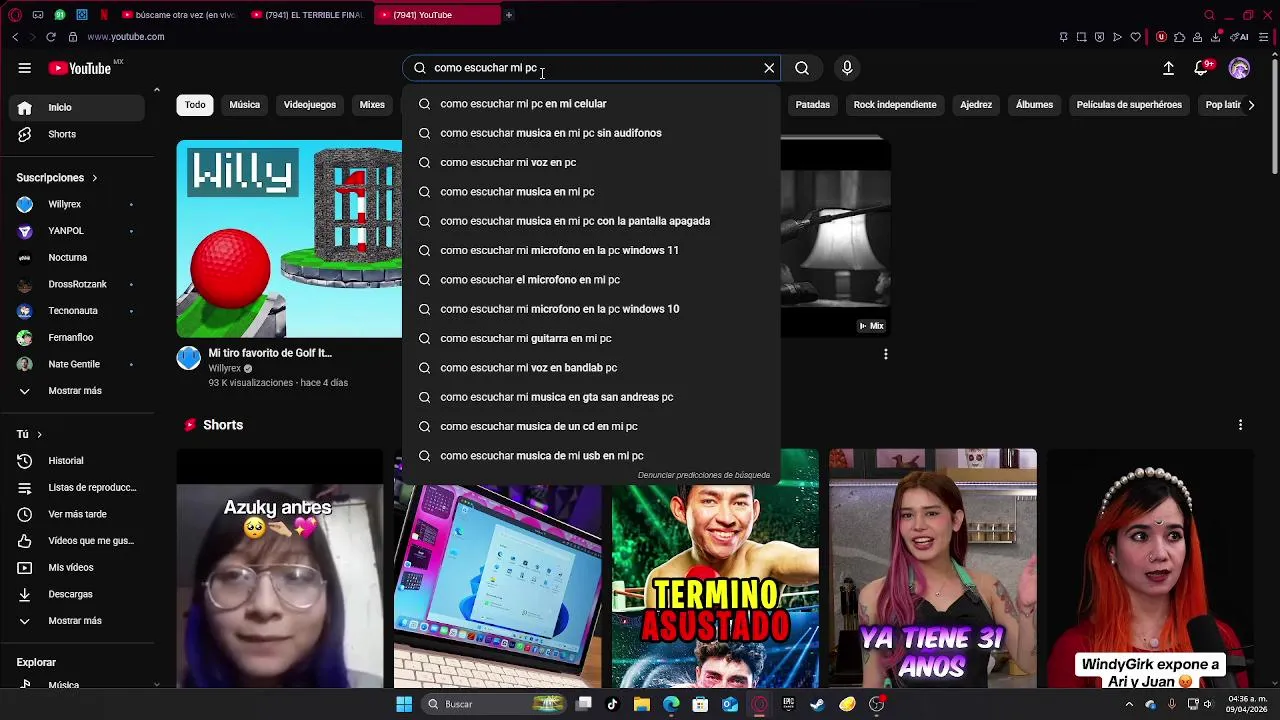The image size is (1280, 720).
Task: Open Ver más tarde list
Action: pos(76,514)
